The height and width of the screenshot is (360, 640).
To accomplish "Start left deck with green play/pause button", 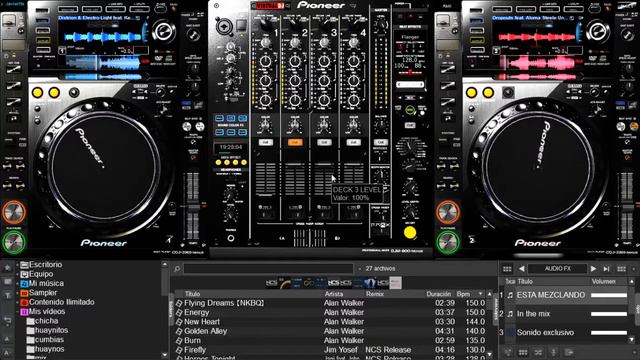I will pyautogui.click(x=13, y=242).
